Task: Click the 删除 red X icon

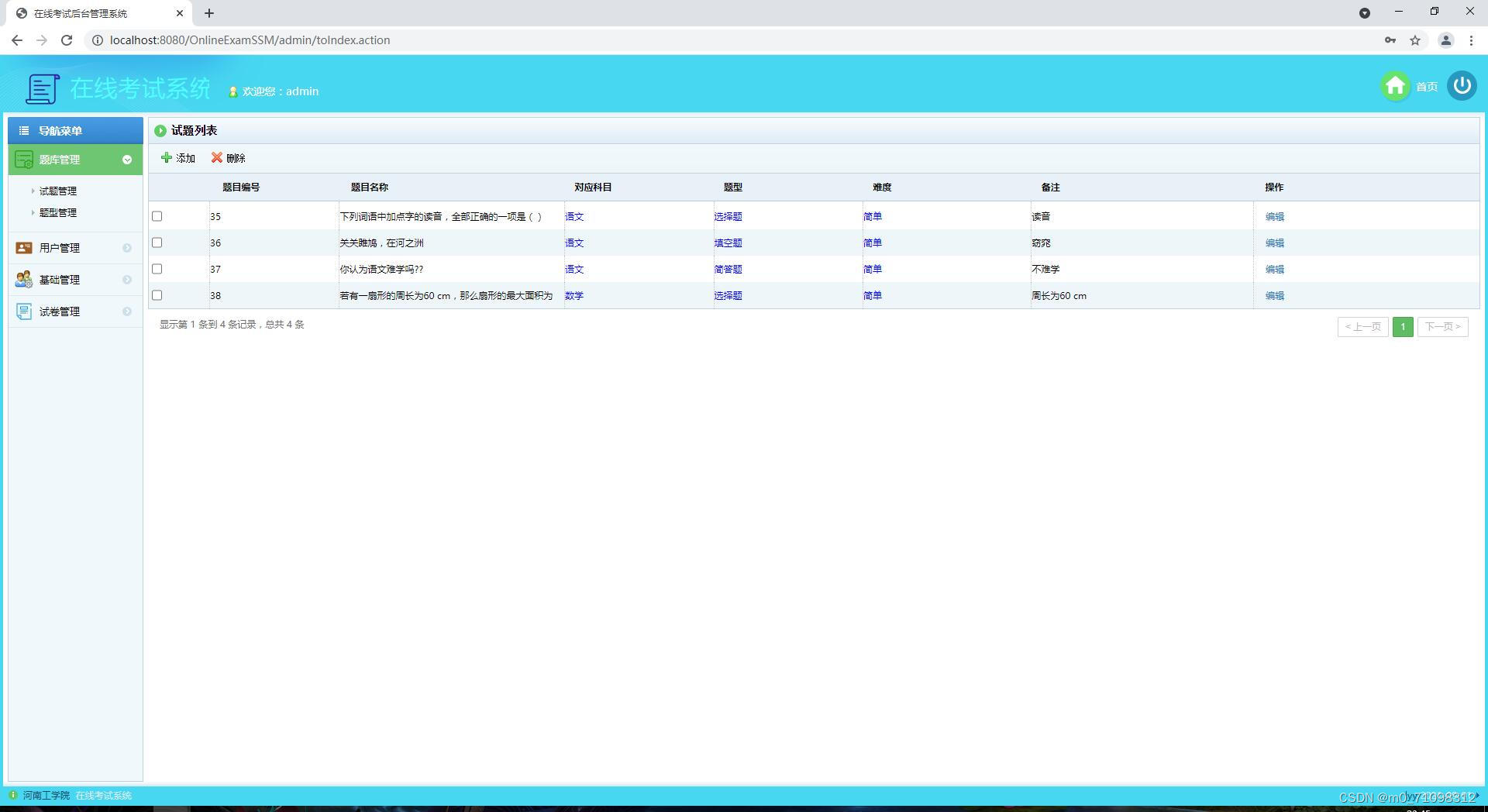Action: 217,158
